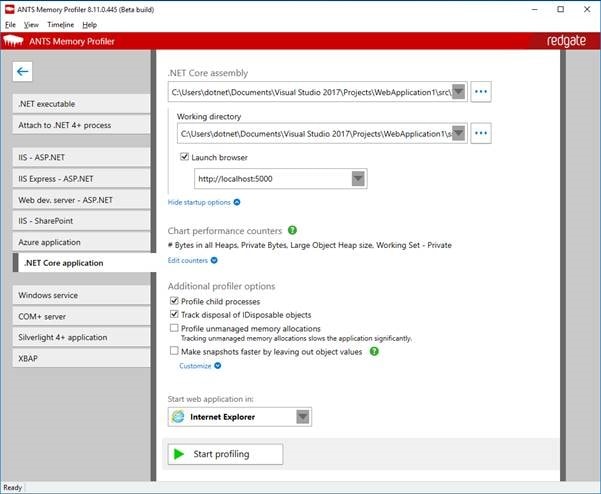Click the redgate logo
The width and height of the screenshot is (601, 494).
click(x=566, y=41)
